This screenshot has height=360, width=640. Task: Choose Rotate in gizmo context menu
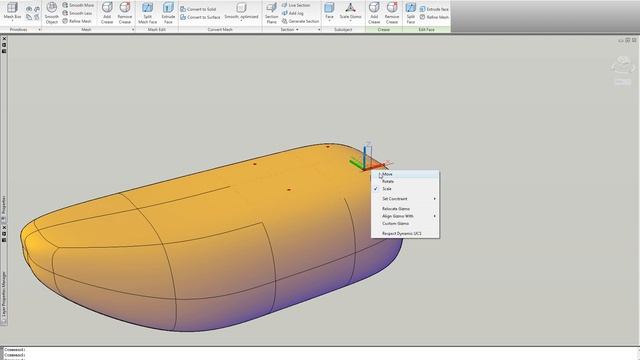(x=405, y=181)
